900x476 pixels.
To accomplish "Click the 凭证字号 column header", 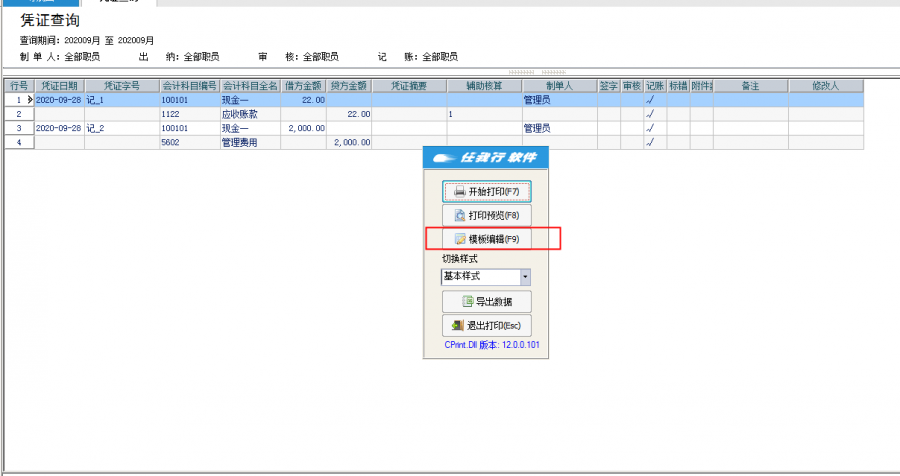I will pos(122,86).
